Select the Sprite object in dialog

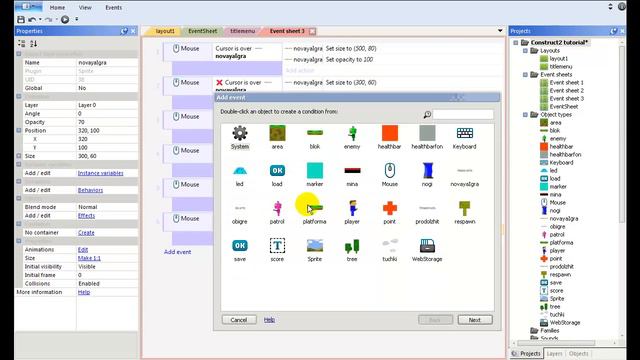(x=315, y=250)
